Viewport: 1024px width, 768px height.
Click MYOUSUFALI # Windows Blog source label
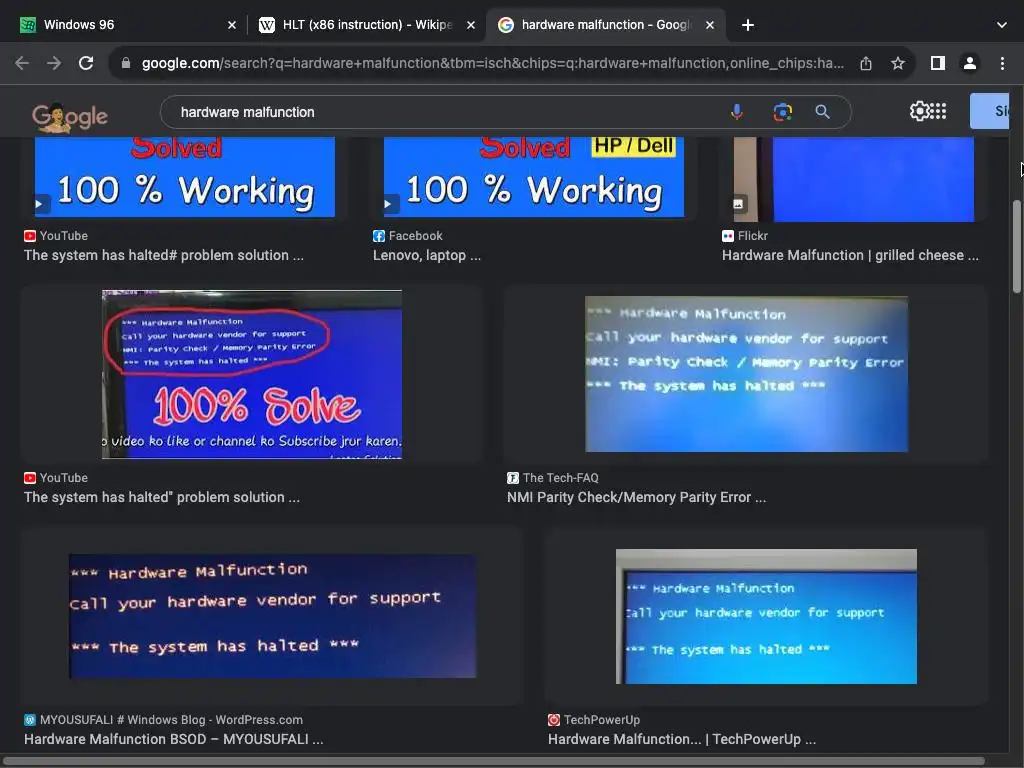pos(171,720)
